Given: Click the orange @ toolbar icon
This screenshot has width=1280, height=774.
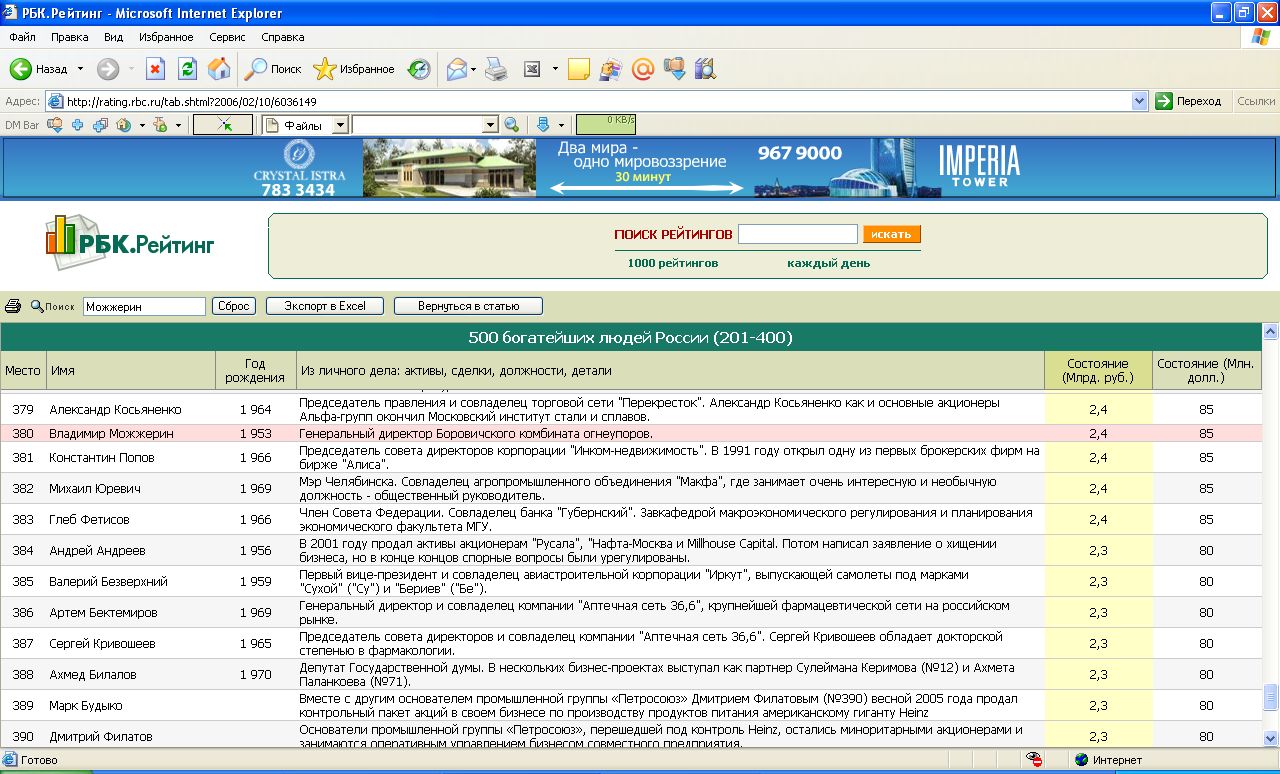Looking at the screenshot, I should click(642, 69).
